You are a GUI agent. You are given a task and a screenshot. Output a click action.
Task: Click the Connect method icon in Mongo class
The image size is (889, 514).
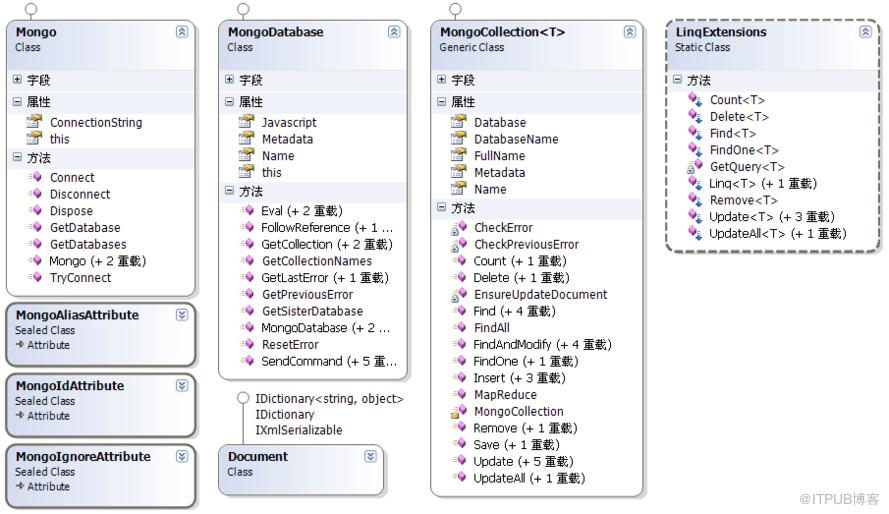coord(35,177)
